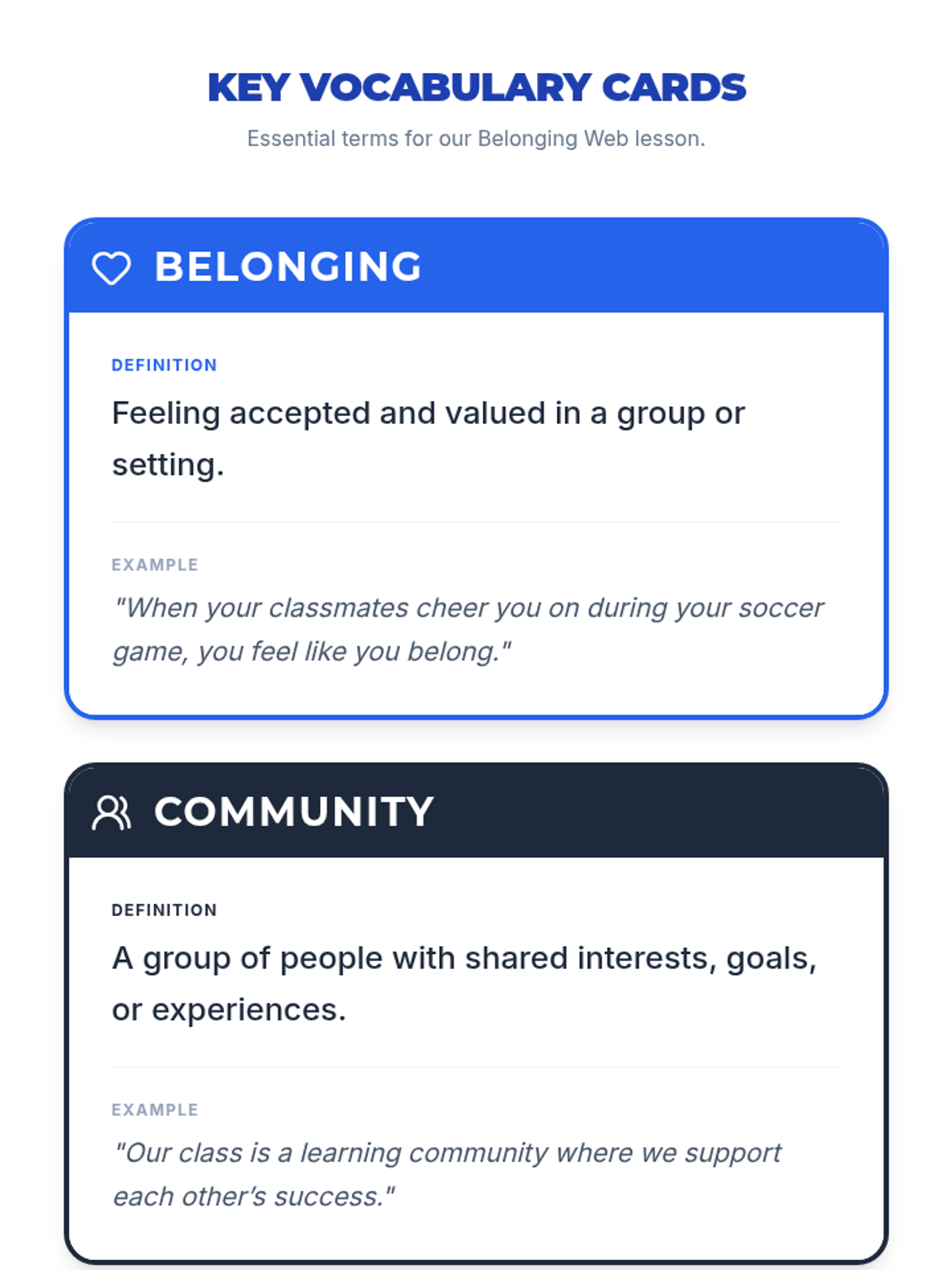Click the divider line in Community card
The height and width of the screenshot is (1270, 952).
click(x=476, y=1068)
